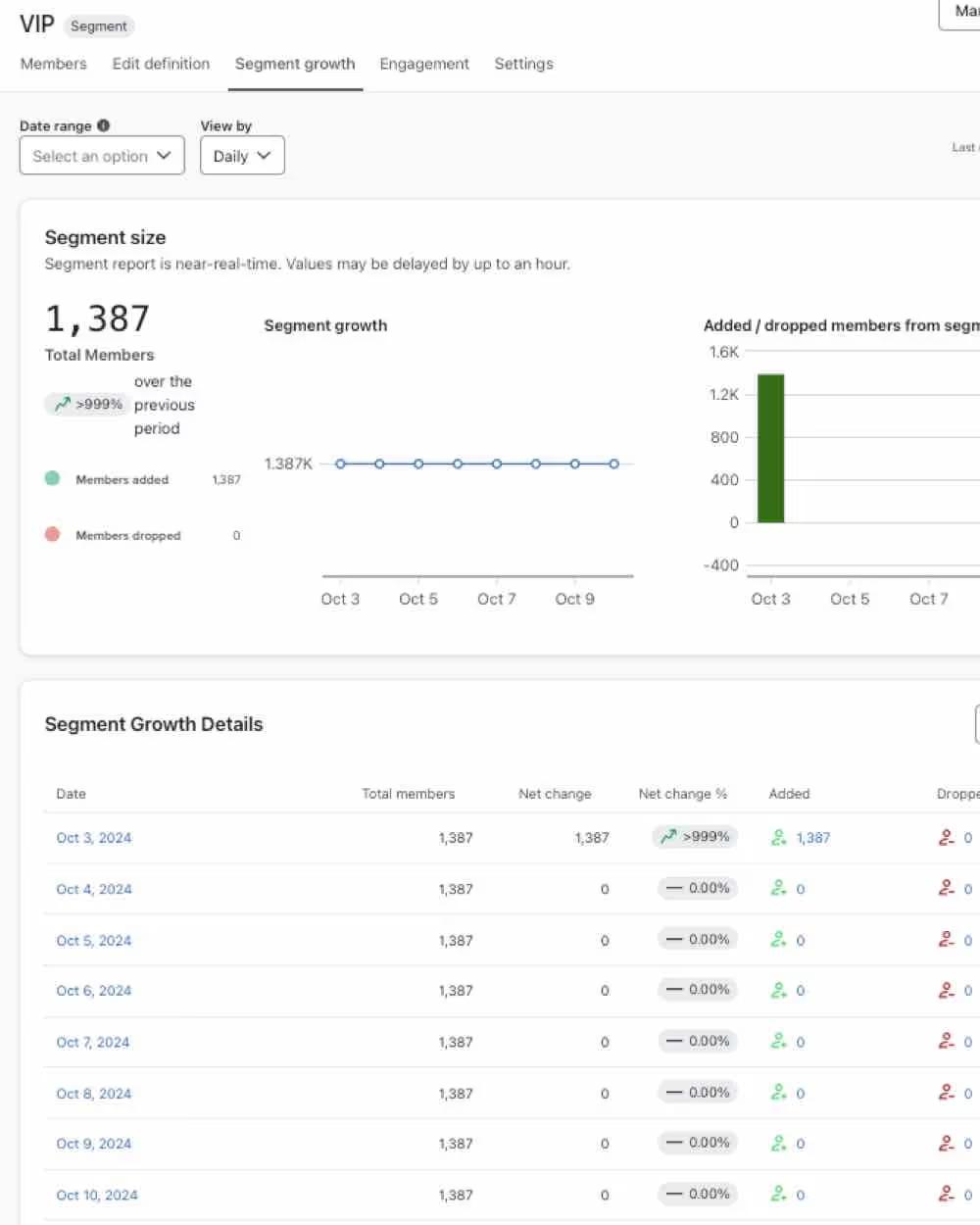Viewport: 980px width, 1225px height.
Task: Click a data point on the Segment growth line chart
Action: tap(458, 464)
